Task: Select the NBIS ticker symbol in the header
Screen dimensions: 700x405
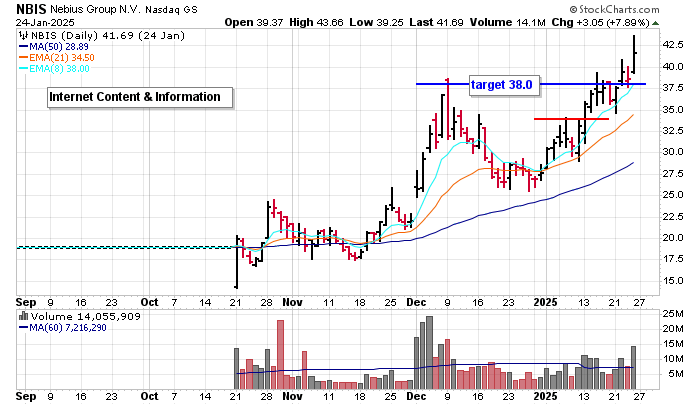Action: click(x=31, y=9)
